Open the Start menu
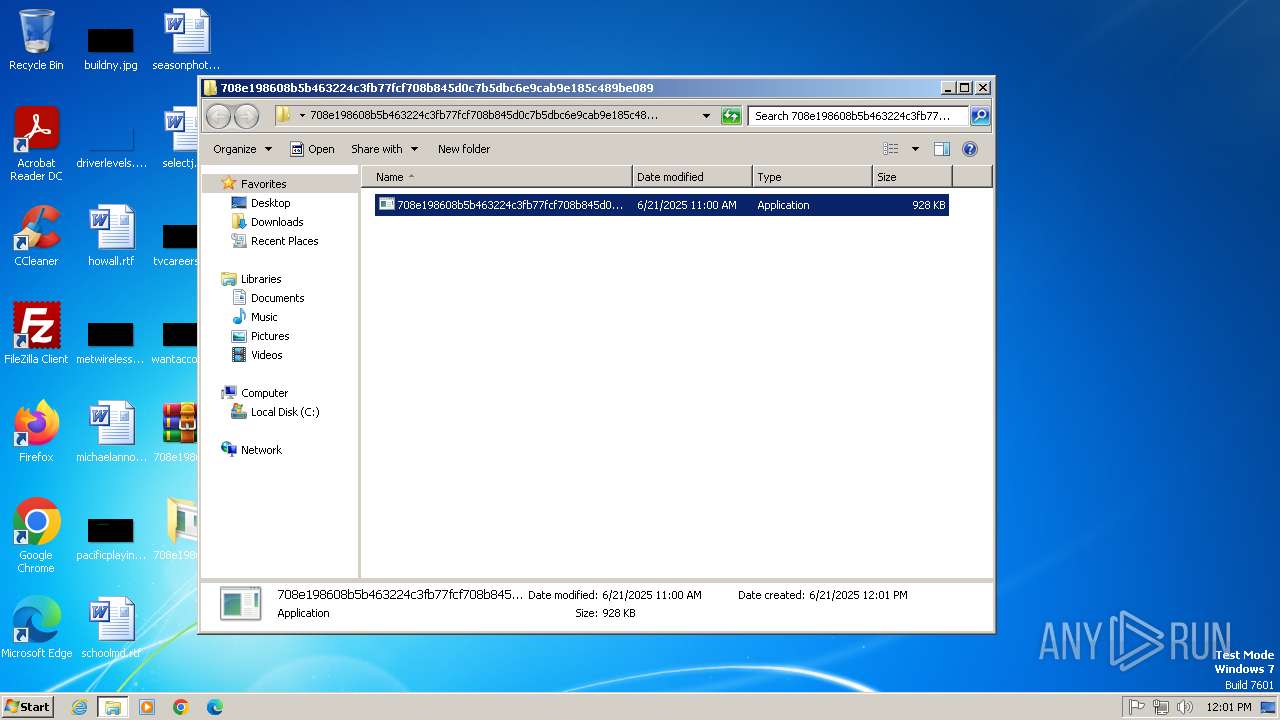The image size is (1280, 720). coord(27,706)
